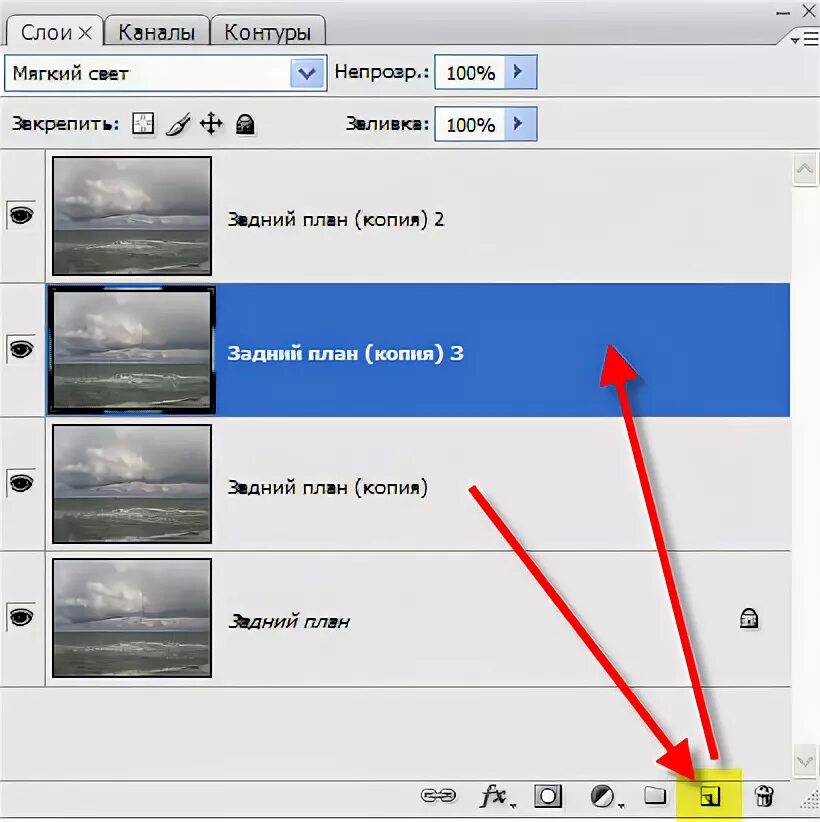Select the italic Задний план layer name
Viewport: 820px width, 822px height.
pyautogui.click(x=289, y=621)
